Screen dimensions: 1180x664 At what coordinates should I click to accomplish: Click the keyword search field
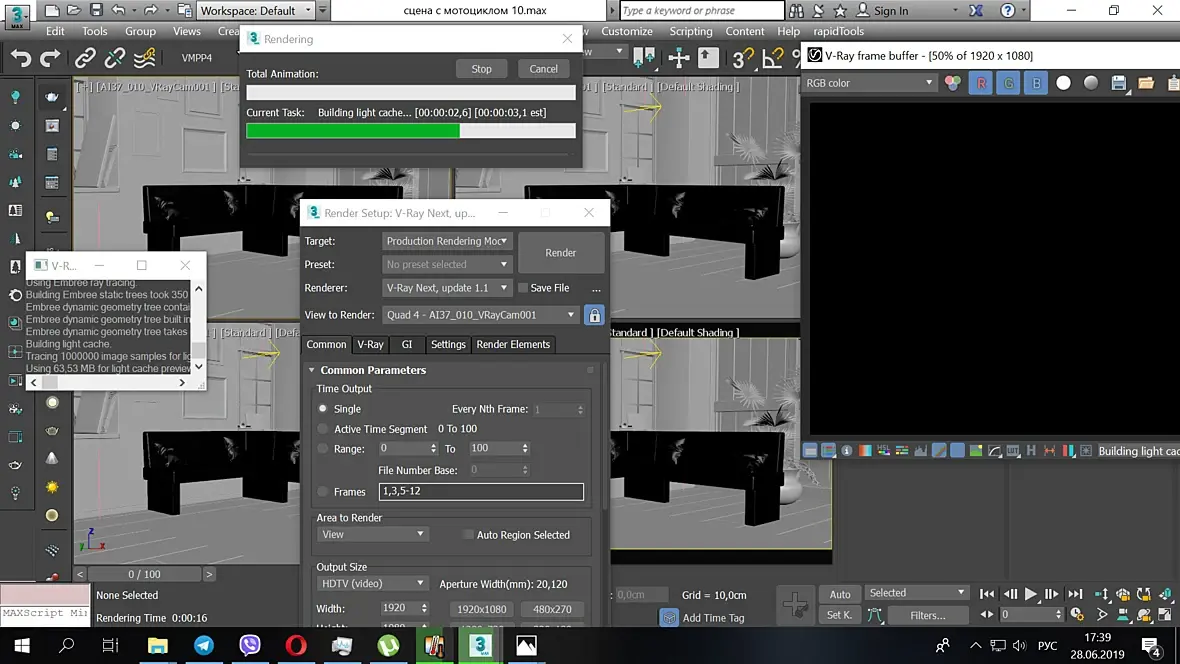pyautogui.click(x=701, y=11)
